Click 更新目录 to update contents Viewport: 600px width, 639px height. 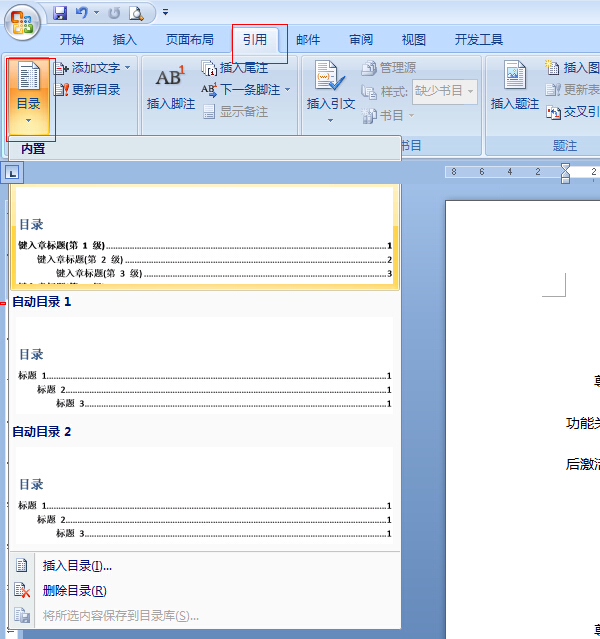(88, 90)
